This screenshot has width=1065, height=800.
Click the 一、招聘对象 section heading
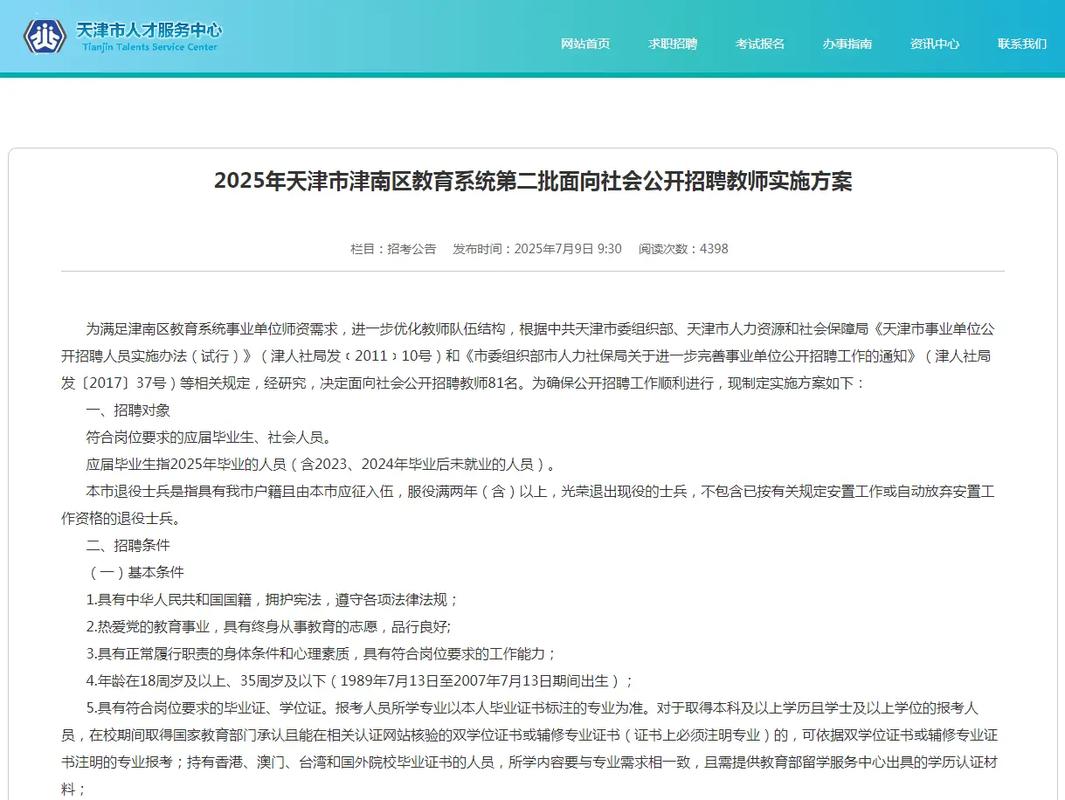[127, 410]
